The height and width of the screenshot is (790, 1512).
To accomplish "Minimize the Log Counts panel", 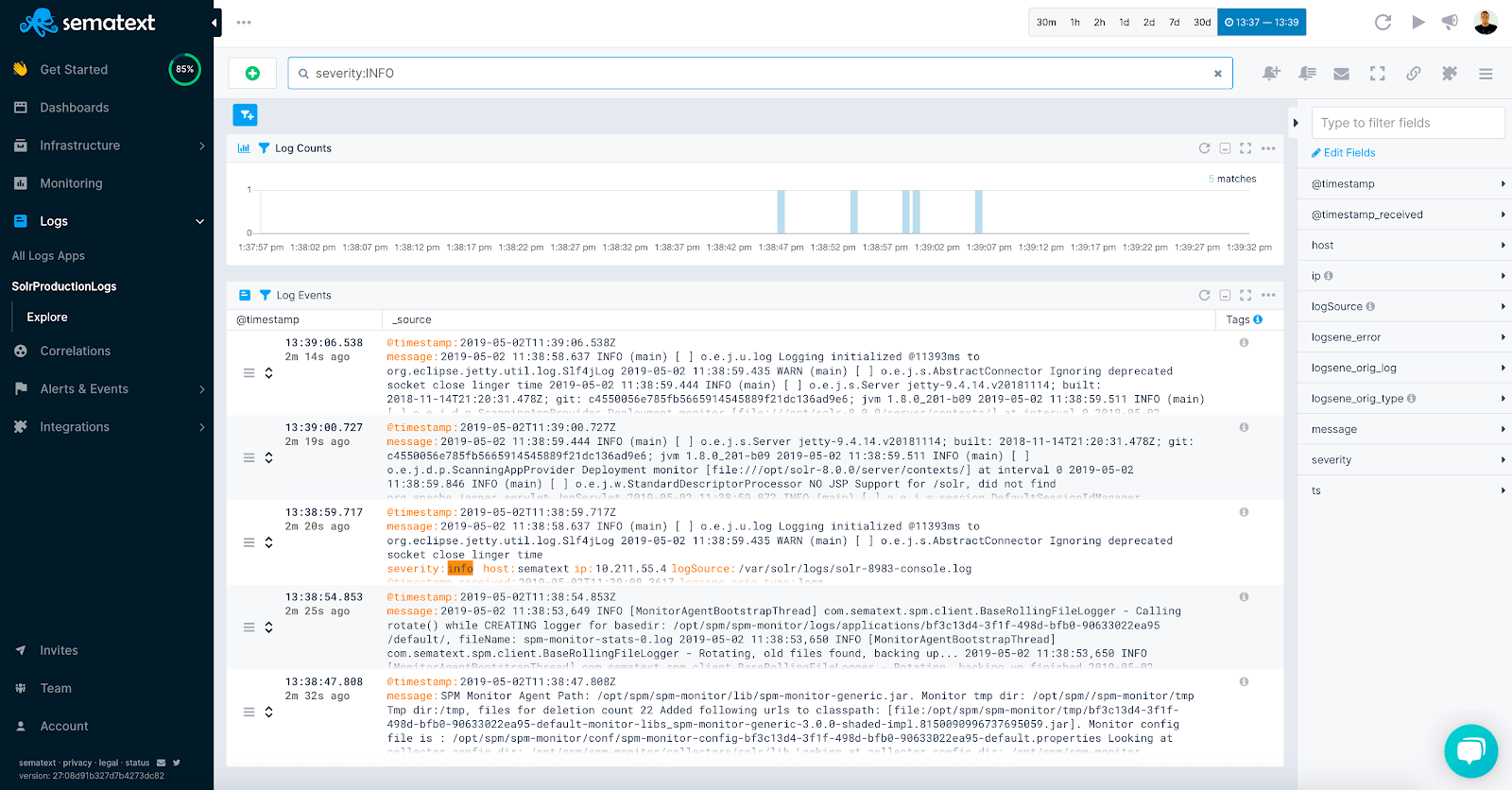I will point(1225,148).
